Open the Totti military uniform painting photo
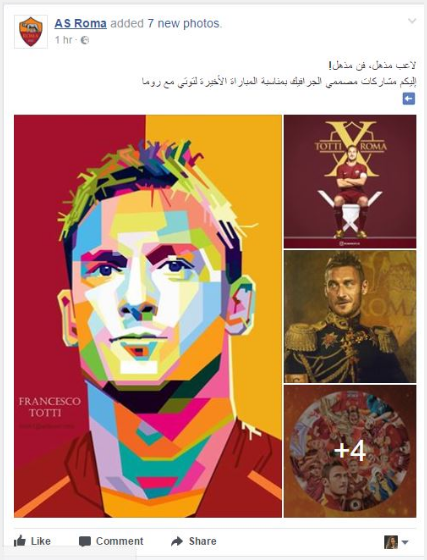This screenshot has height=560, width=427. coord(350,316)
